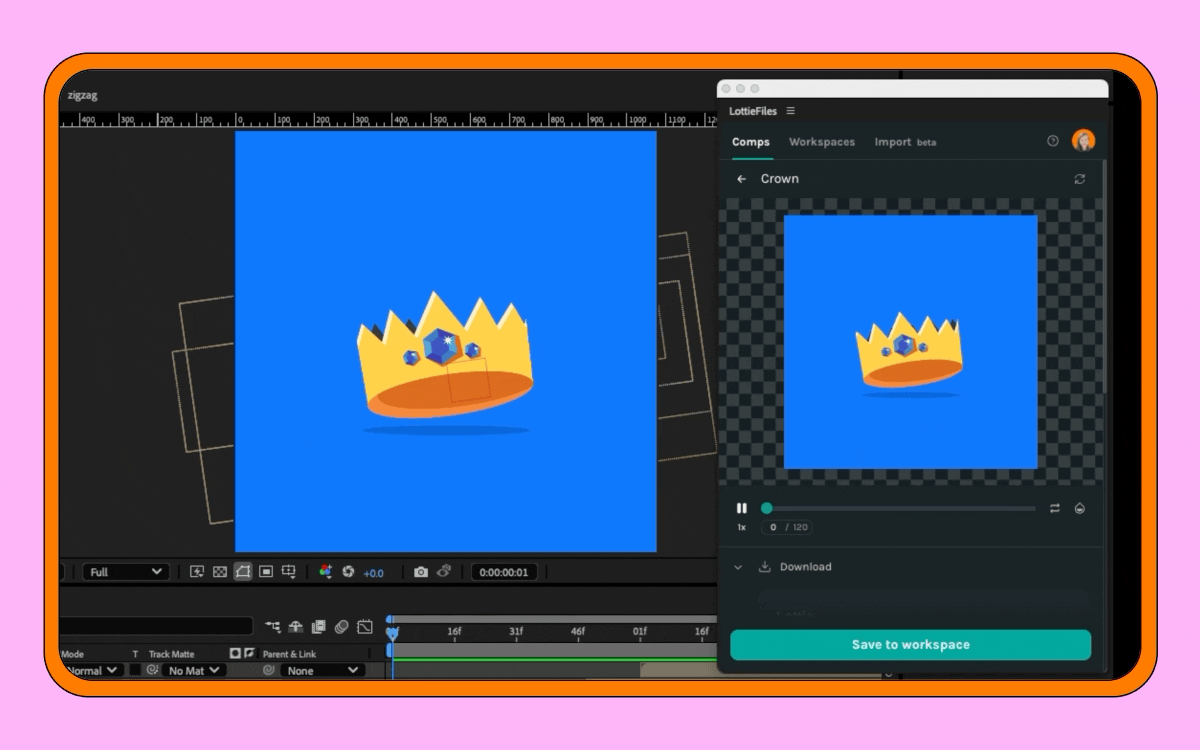
Task: Open the Full resolution dropdown
Action: coord(126,572)
